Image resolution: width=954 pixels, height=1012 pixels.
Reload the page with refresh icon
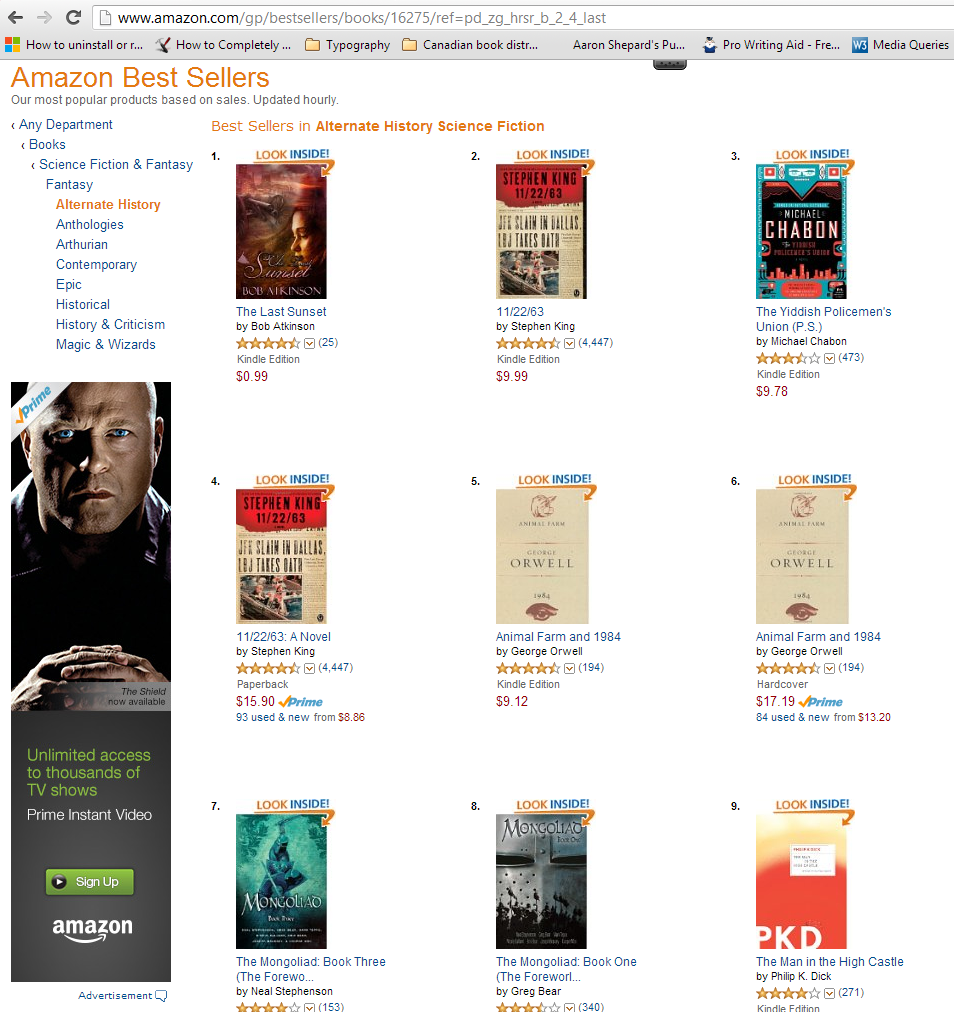[74, 17]
